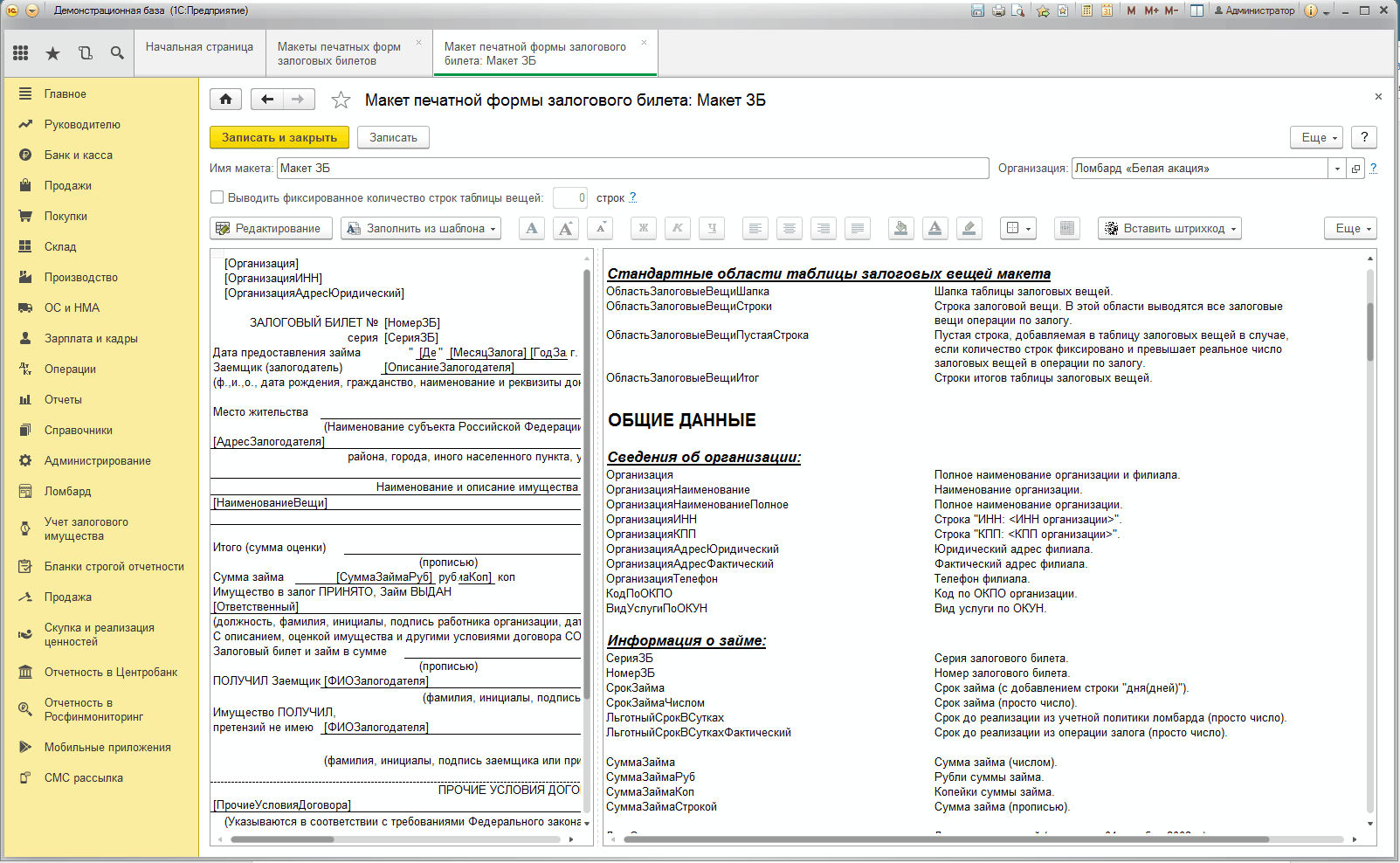Enable fixed row count checkbox
The width and height of the screenshot is (1400, 863).
(217, 197)
